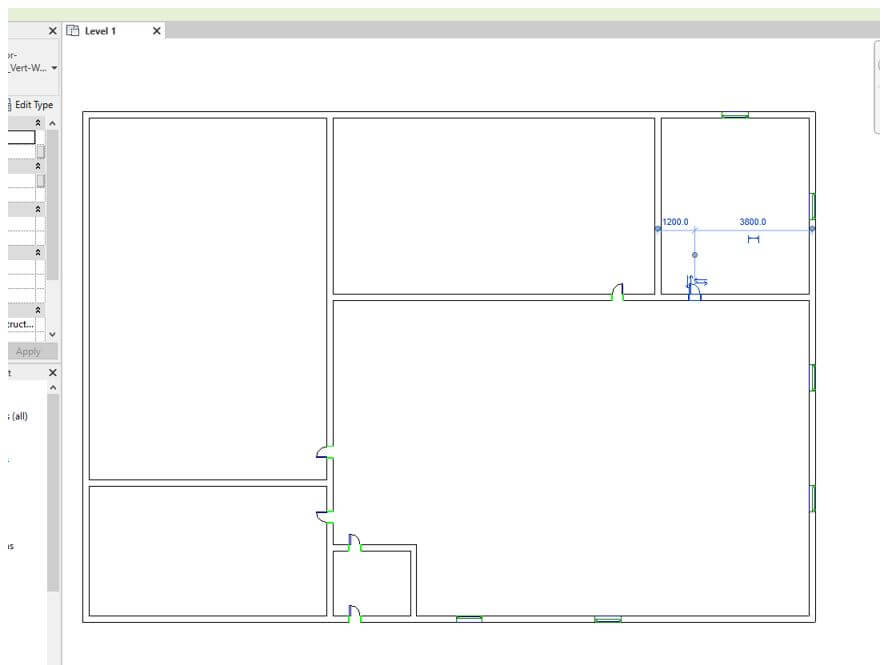Switch to the Level 1 view tab

pyautogui.click(x=99, y=31)
